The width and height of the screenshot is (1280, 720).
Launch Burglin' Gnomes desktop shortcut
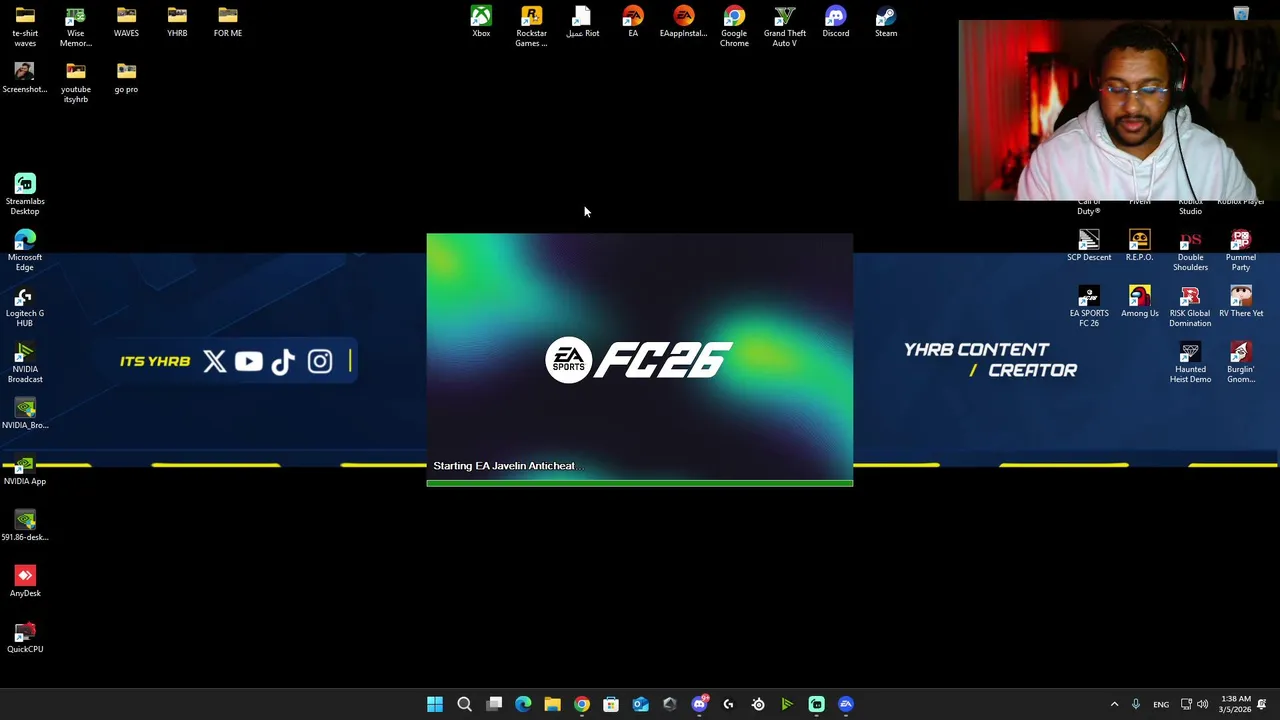click(x=1240, y=363)
